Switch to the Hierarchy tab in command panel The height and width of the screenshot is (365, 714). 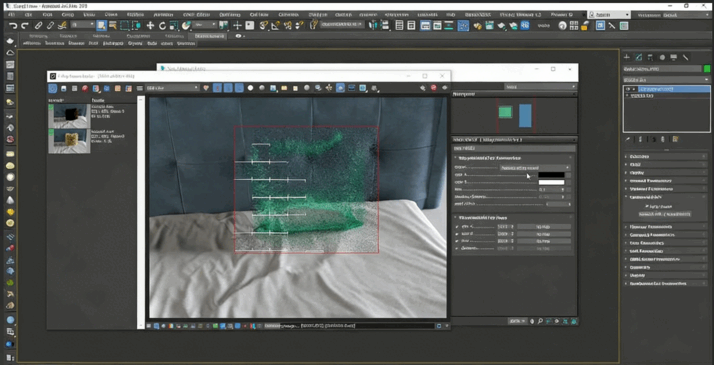[651, 57]
